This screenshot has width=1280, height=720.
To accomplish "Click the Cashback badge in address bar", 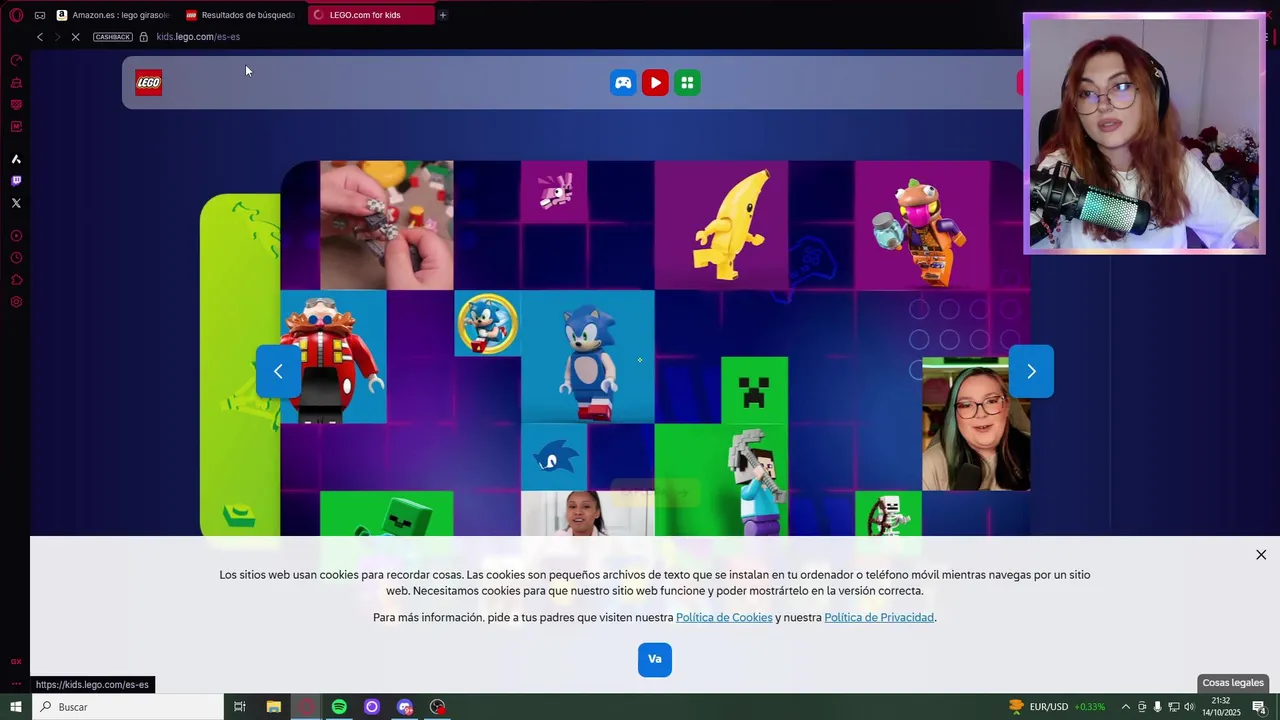I will (x=113, y=37).
